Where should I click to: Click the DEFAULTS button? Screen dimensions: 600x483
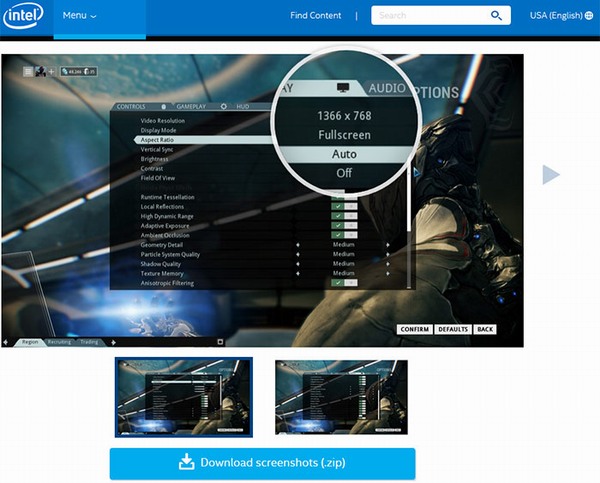pyautogui.click(x=453, y=330)
